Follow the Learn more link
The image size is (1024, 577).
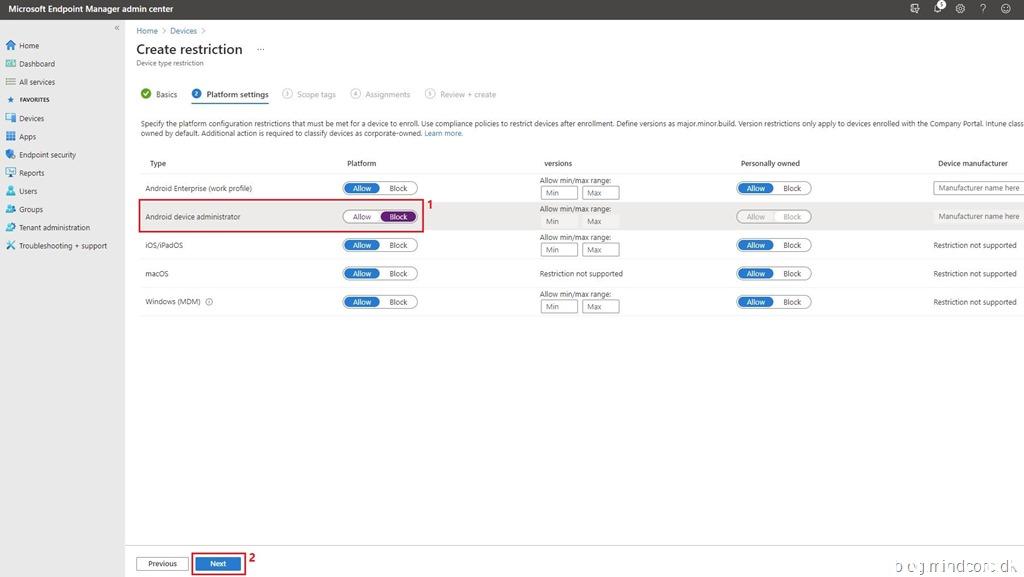click(x=443, y=133)
